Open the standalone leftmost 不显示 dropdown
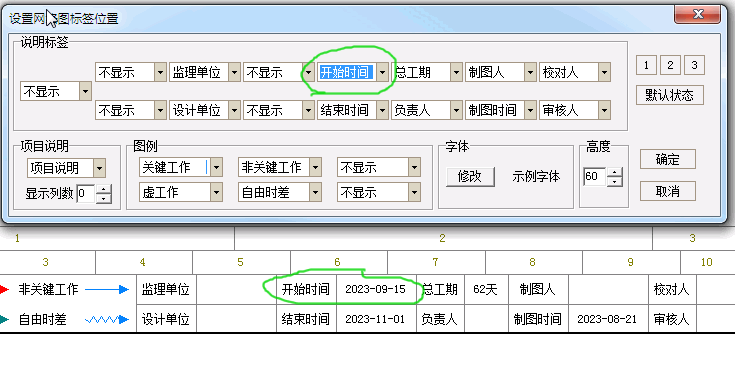Viewport: 735px width, 380px height. pos(86,91)
